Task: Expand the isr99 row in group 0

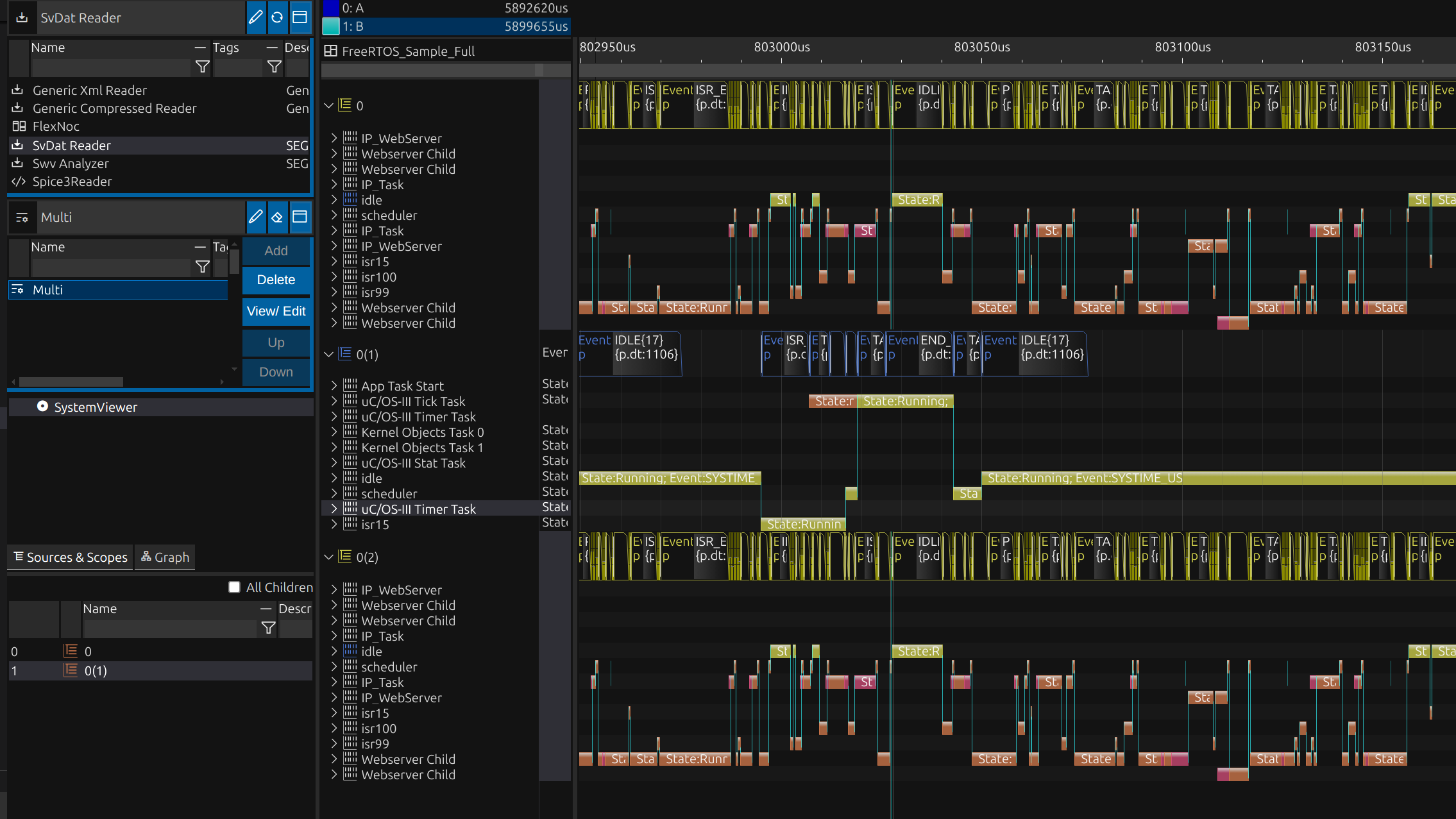Action: 334,292
